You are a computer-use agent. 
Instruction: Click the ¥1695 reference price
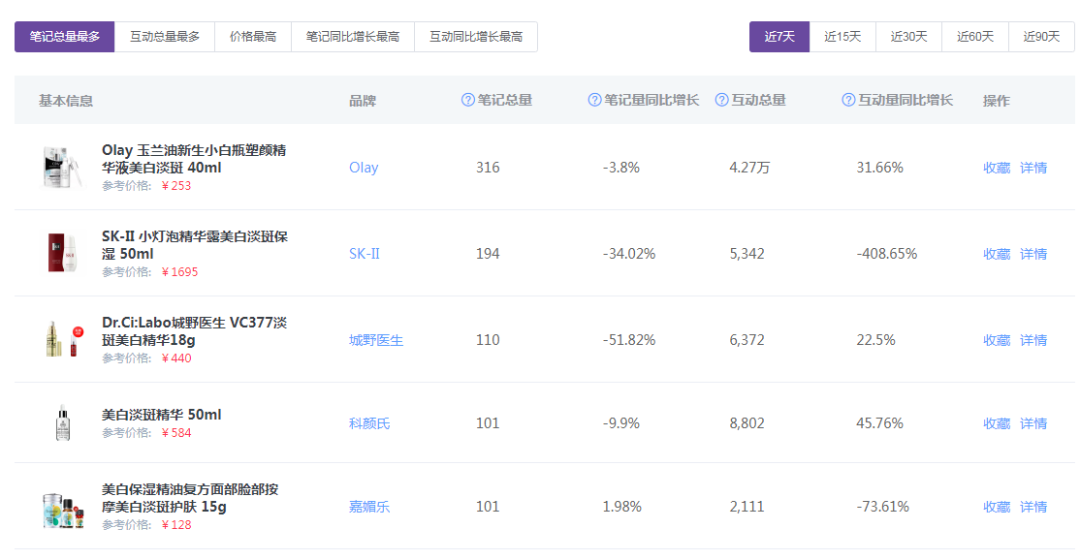[180, 272]
